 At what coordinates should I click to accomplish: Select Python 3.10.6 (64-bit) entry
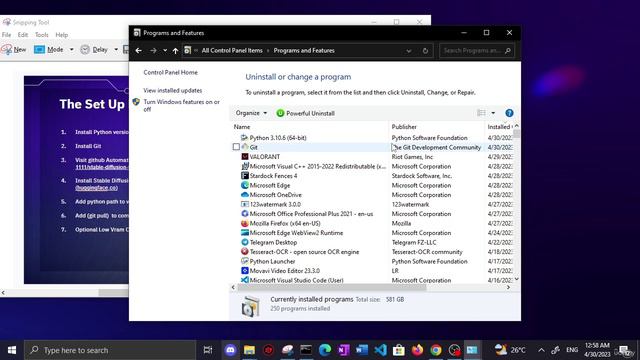278,138
